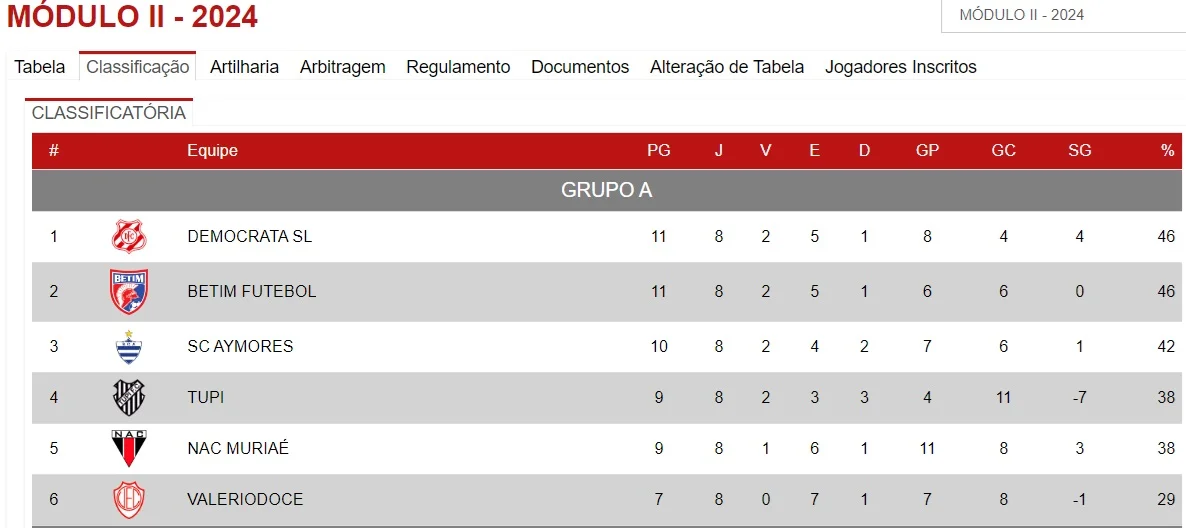This screenshot has height=528, width=1186.
Task: Click the Tupi team crest
Action: [129, 397]
